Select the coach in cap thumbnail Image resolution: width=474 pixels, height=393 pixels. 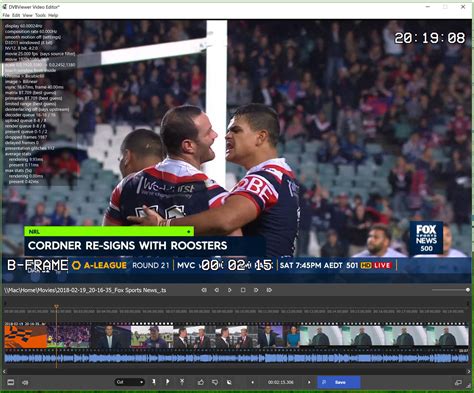click(152, 337)
